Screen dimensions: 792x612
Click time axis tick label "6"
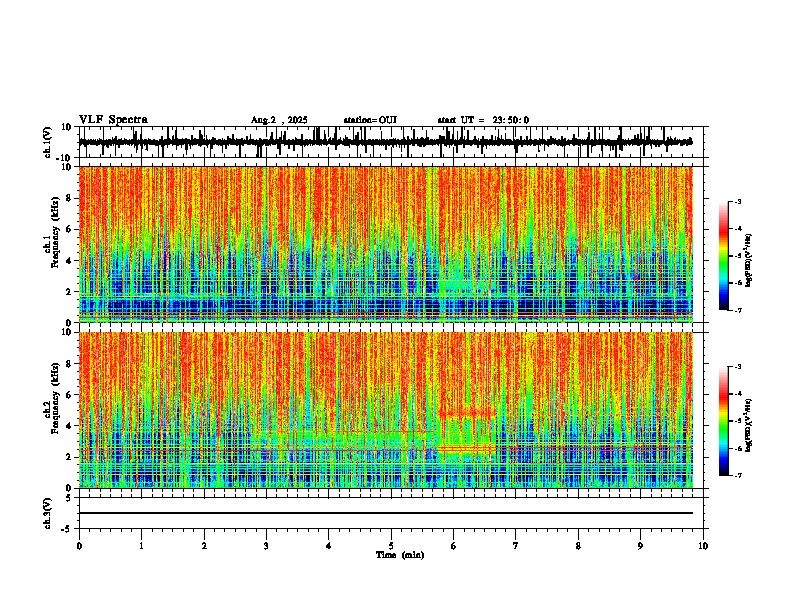pyautogui.click(x=454, y=546)
